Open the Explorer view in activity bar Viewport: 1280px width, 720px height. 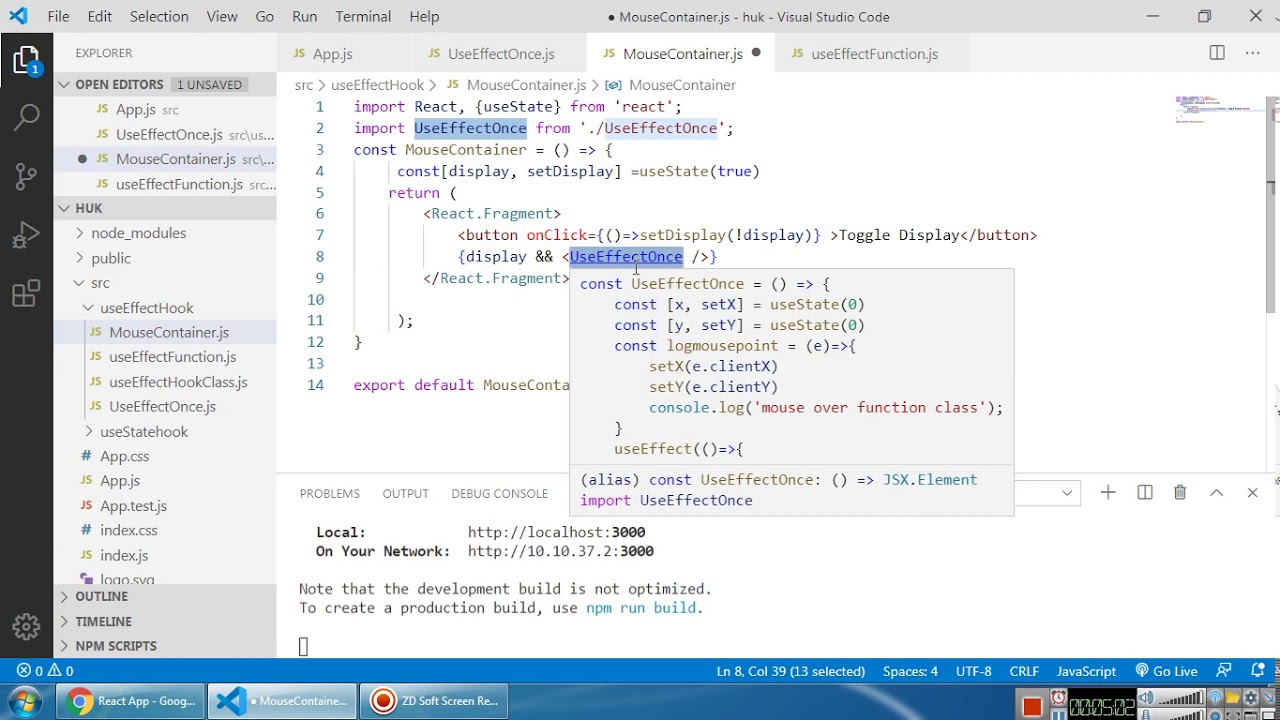(26, 61)
